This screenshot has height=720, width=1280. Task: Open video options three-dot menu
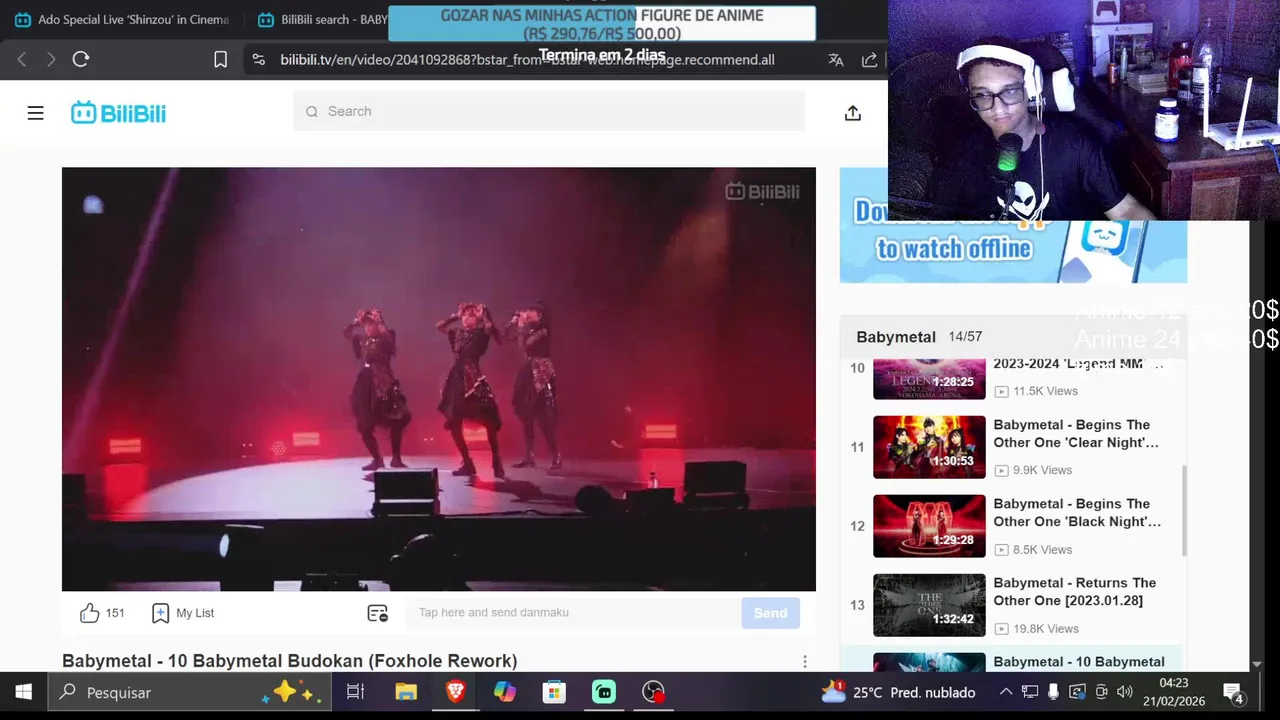click(x=804, y=661)
